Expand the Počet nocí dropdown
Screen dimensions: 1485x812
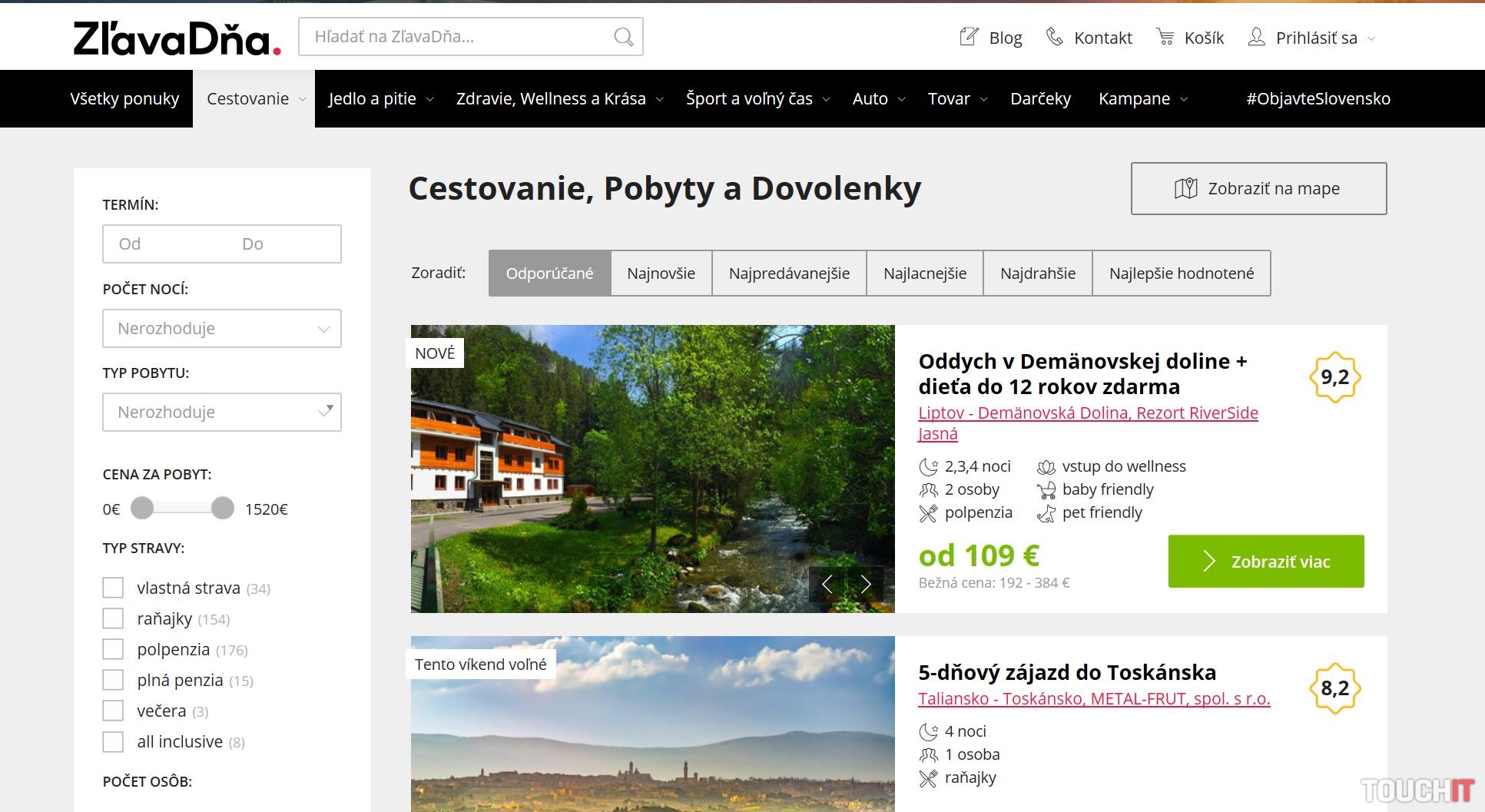point(221,329)
